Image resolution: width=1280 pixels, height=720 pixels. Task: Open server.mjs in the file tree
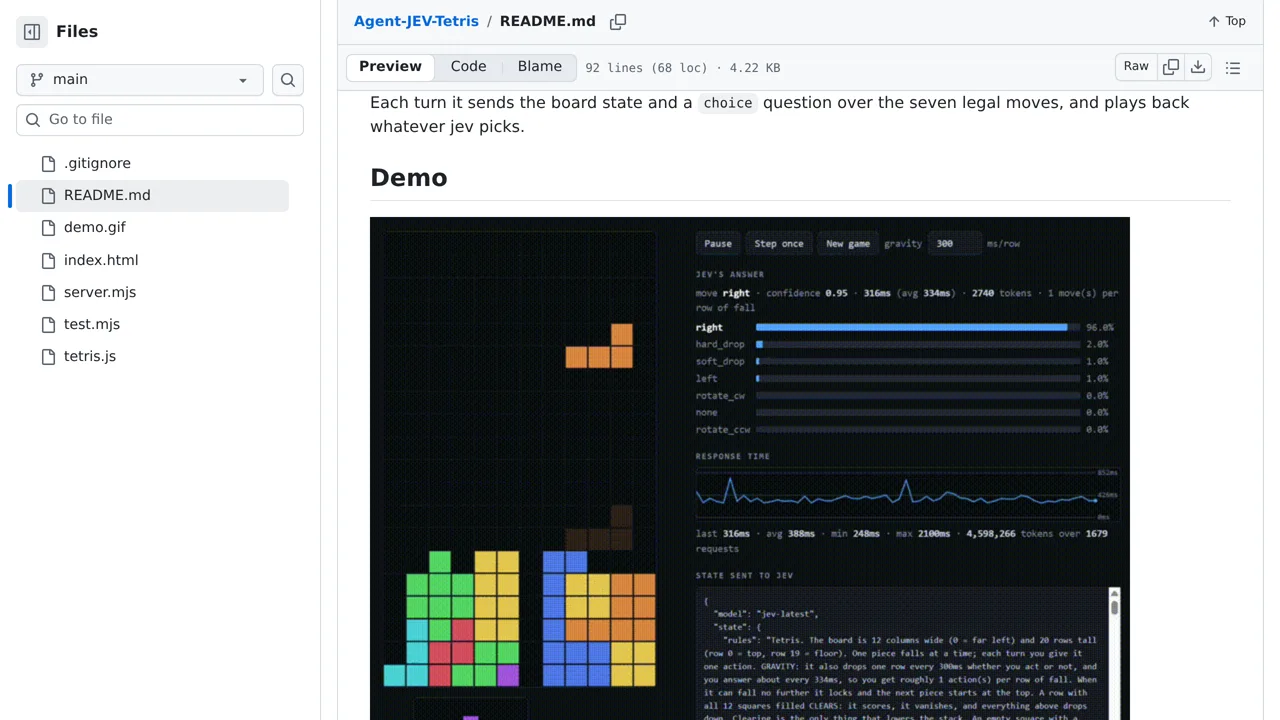point(100,292)
